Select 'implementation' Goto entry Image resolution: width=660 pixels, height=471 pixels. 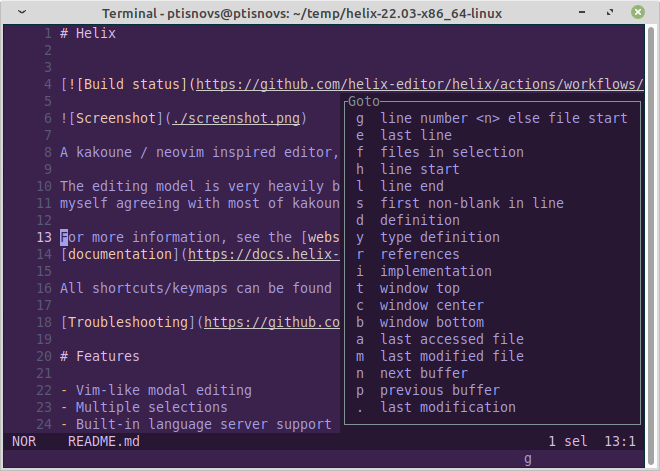pyautogui.click(x=423, y=271)
